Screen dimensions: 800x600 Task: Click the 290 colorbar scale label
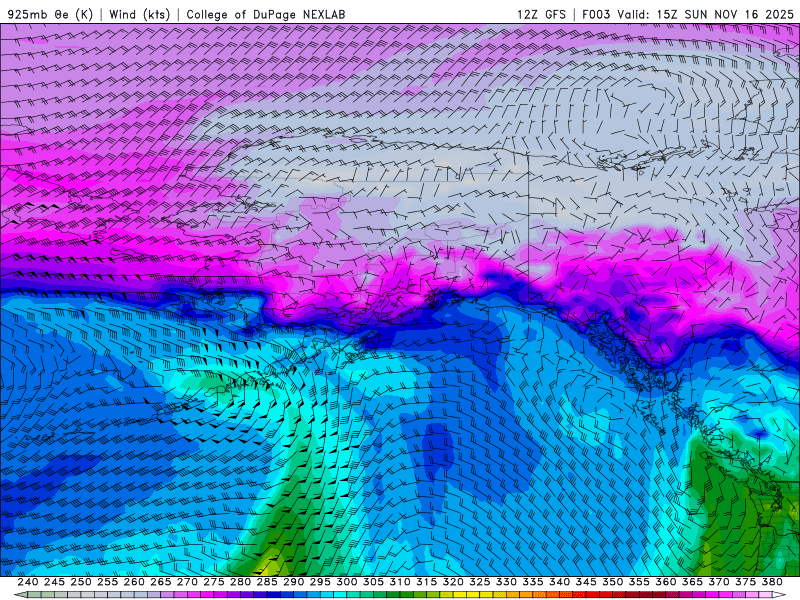coord(293,582)
